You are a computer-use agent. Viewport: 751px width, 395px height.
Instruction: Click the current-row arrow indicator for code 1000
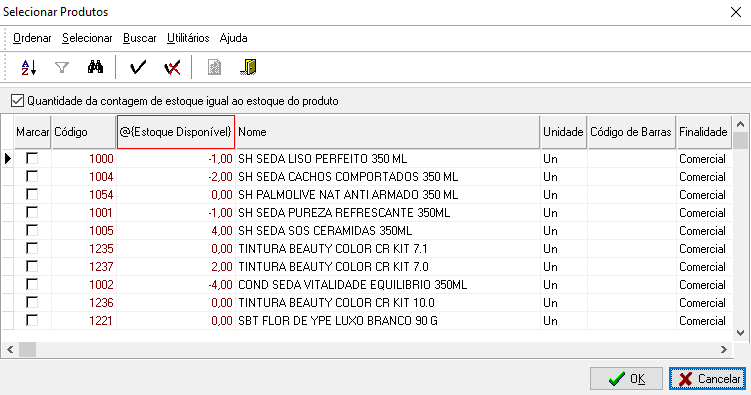8,158
